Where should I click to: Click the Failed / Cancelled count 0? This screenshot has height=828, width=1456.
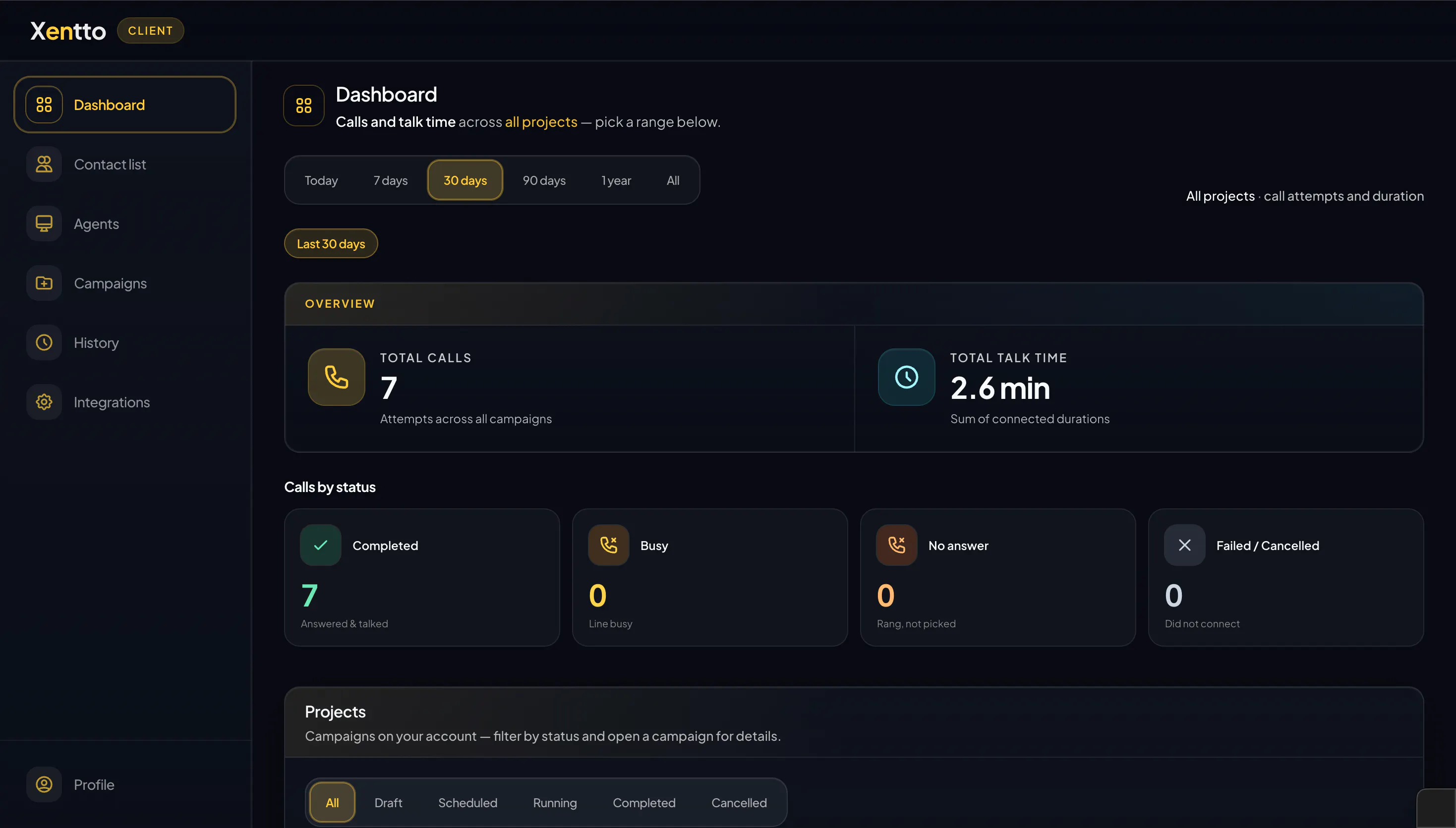[1173, 596]
